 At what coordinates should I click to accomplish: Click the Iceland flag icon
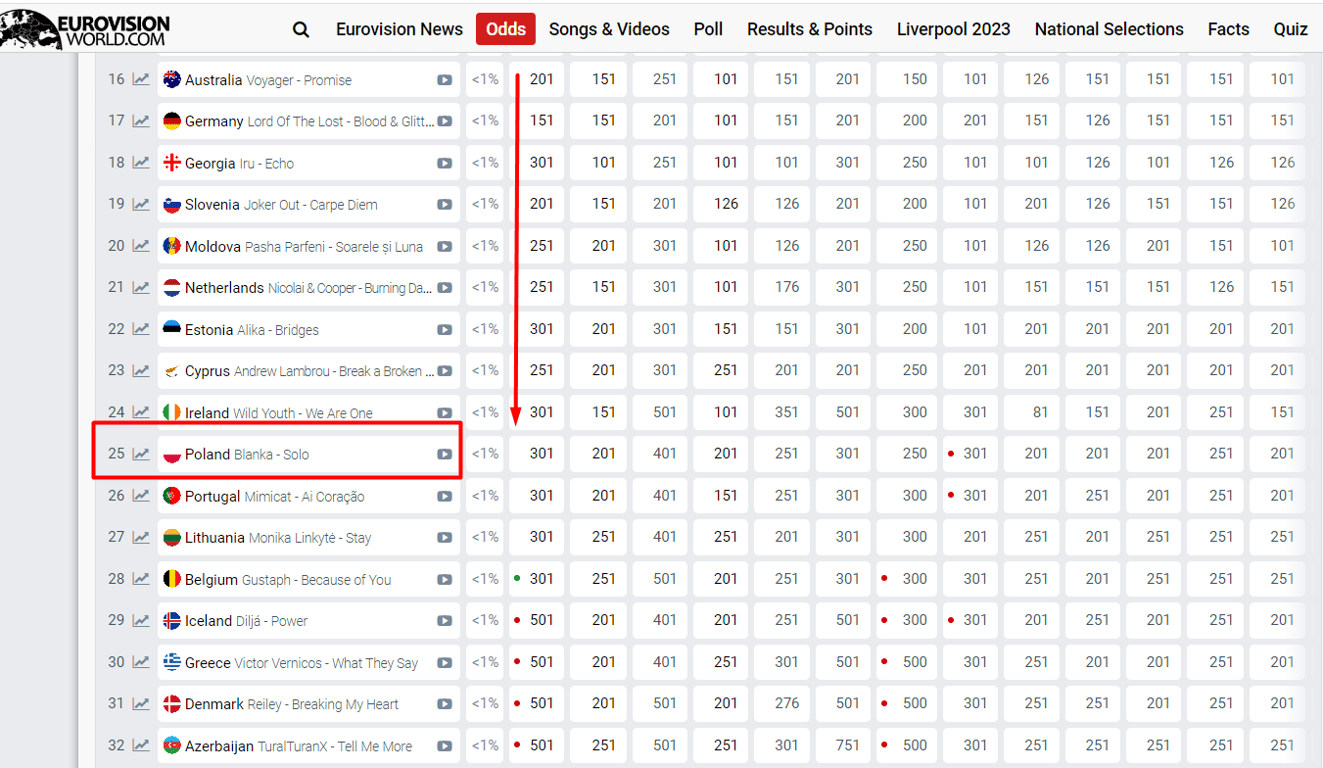tap(172, 620)
